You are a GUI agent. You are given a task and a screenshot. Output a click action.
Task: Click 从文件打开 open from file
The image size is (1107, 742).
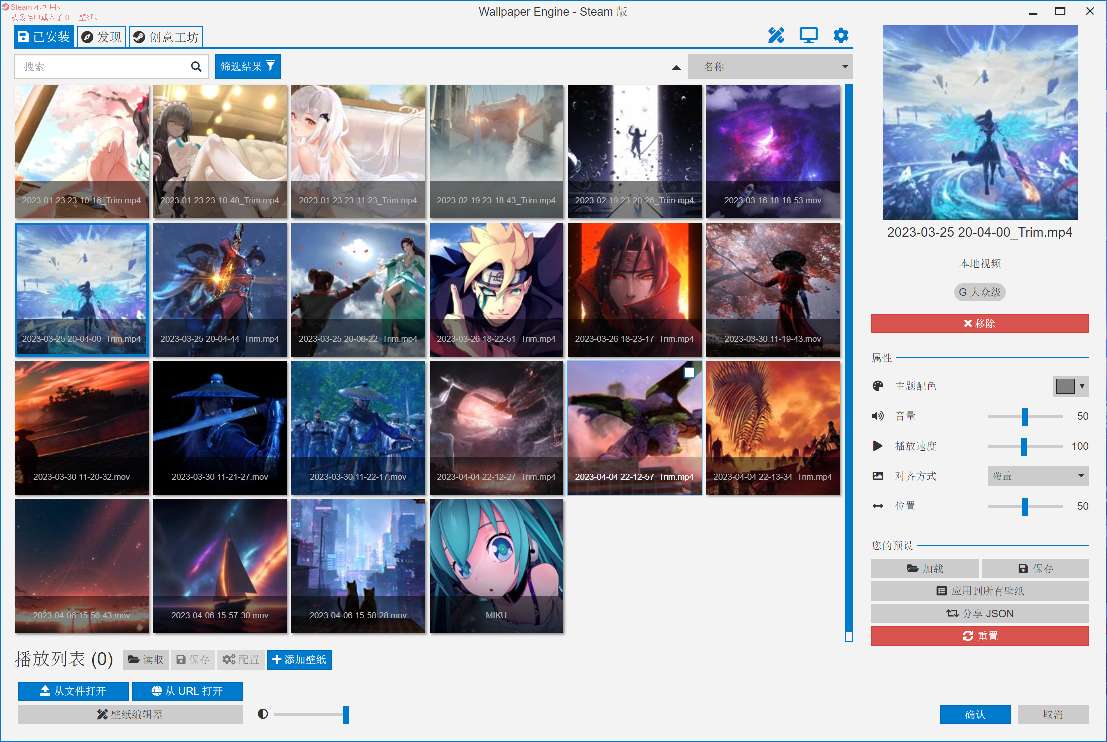coord(73,690)
